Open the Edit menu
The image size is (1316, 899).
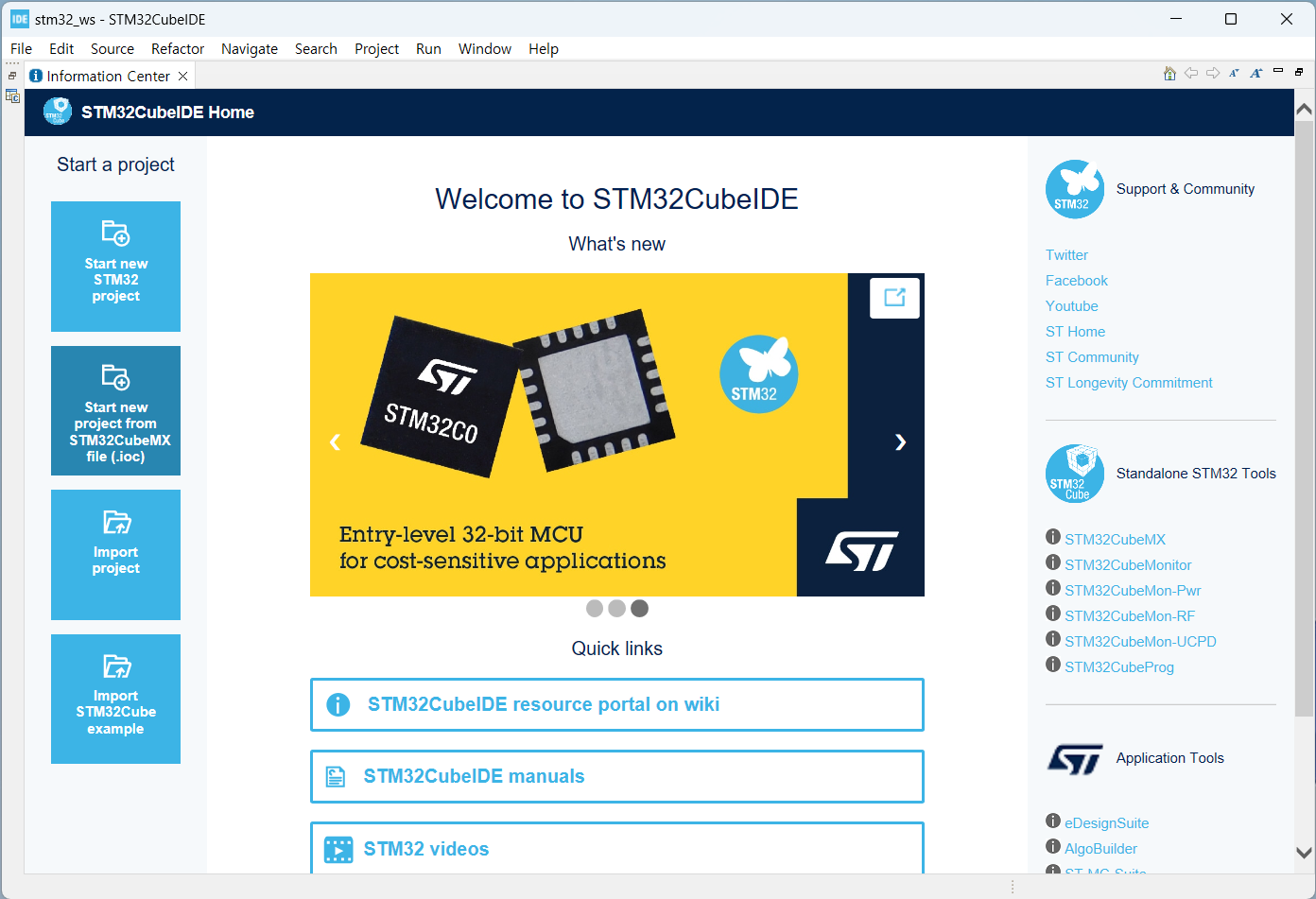pyautogui.click(x=61, y=49)
